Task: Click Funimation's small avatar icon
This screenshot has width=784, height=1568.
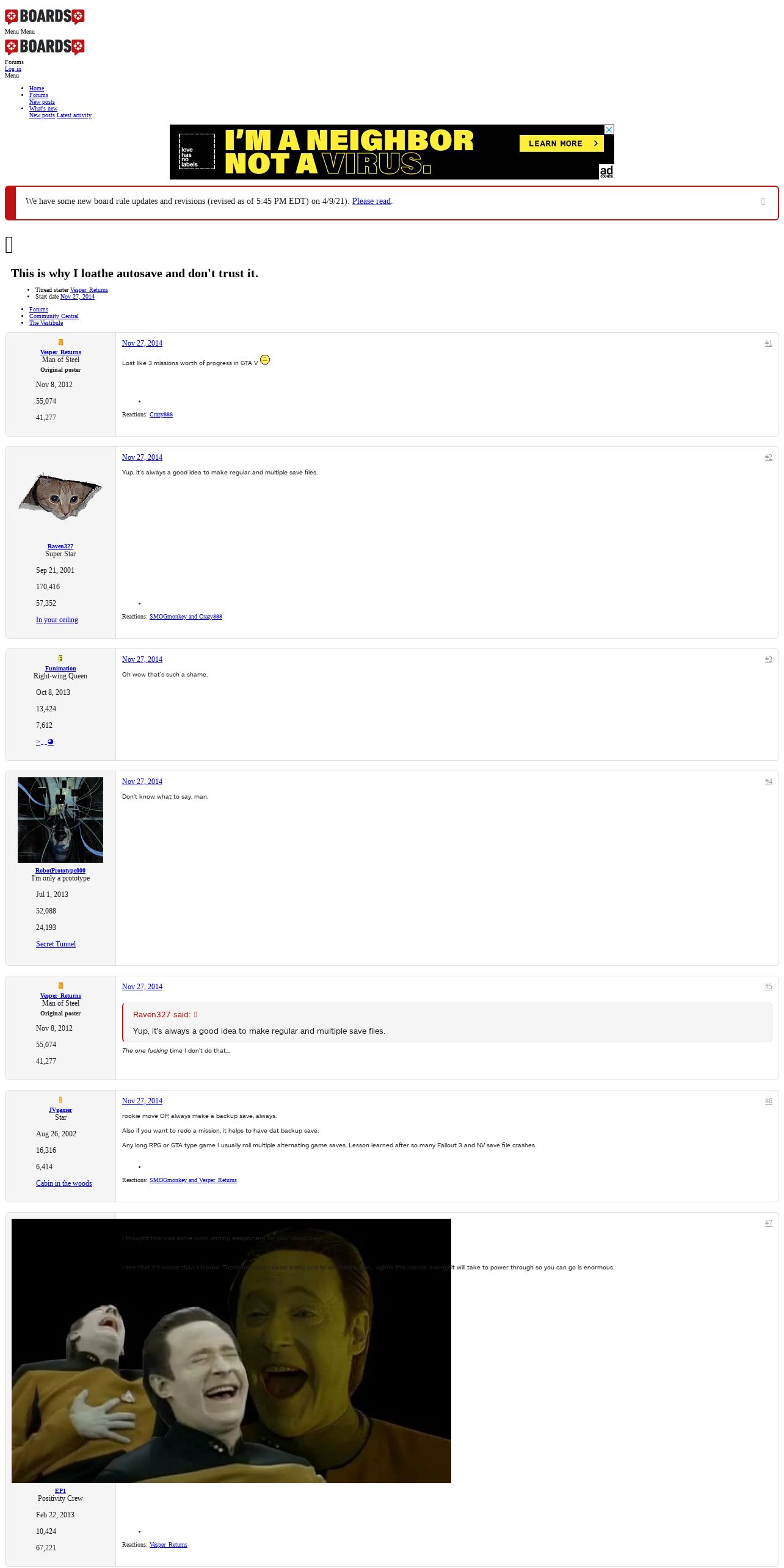Action: (60, 658)
